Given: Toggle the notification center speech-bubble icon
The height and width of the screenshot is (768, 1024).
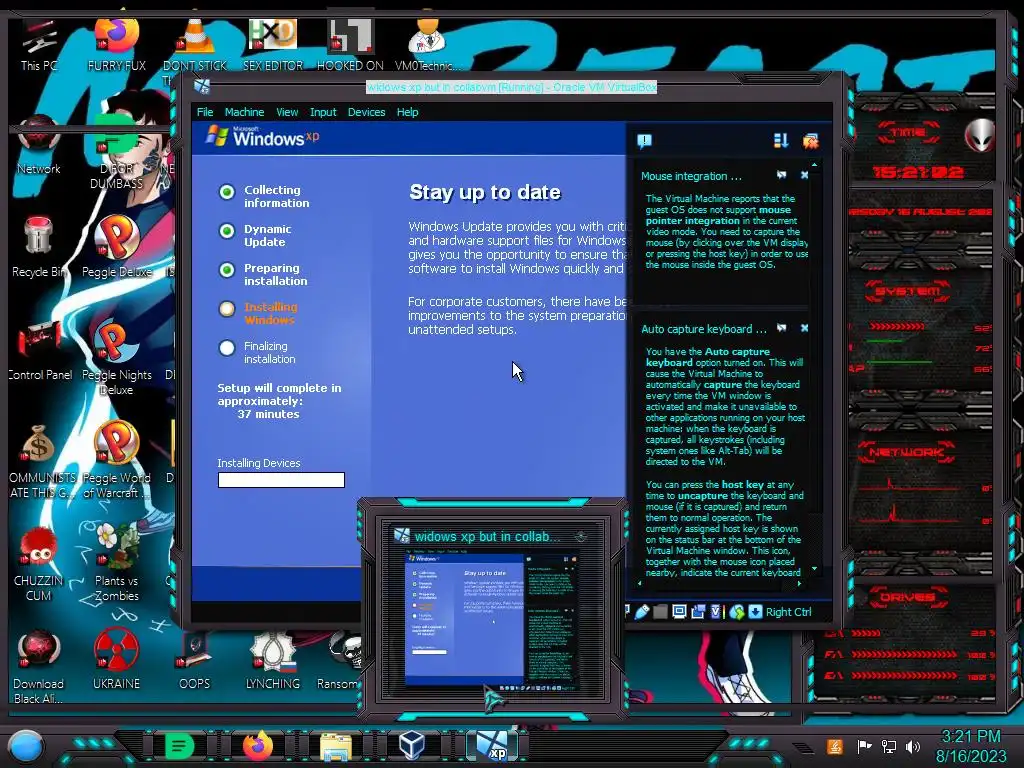Looking at the screenshot, I should 644,140.
